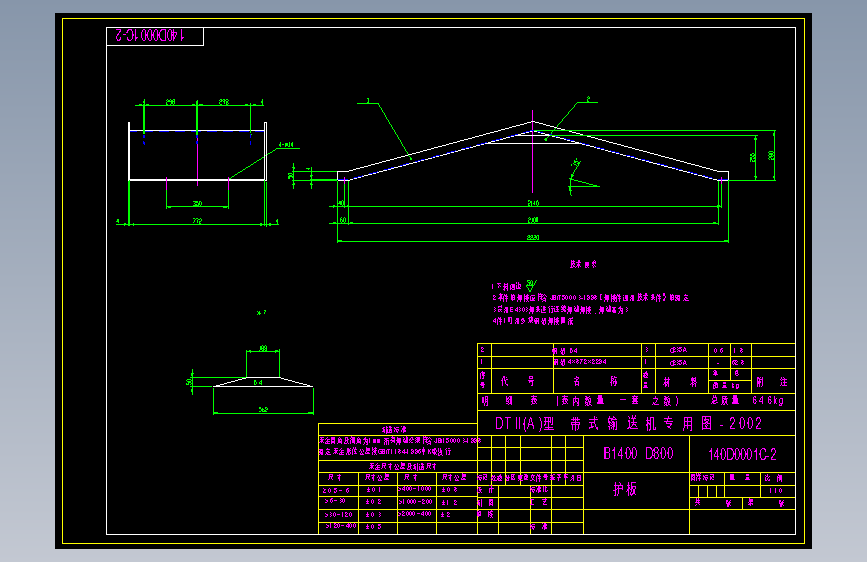Click the technical requirements heading text
Screen dimensions: 867x562
tap(583, 264)
